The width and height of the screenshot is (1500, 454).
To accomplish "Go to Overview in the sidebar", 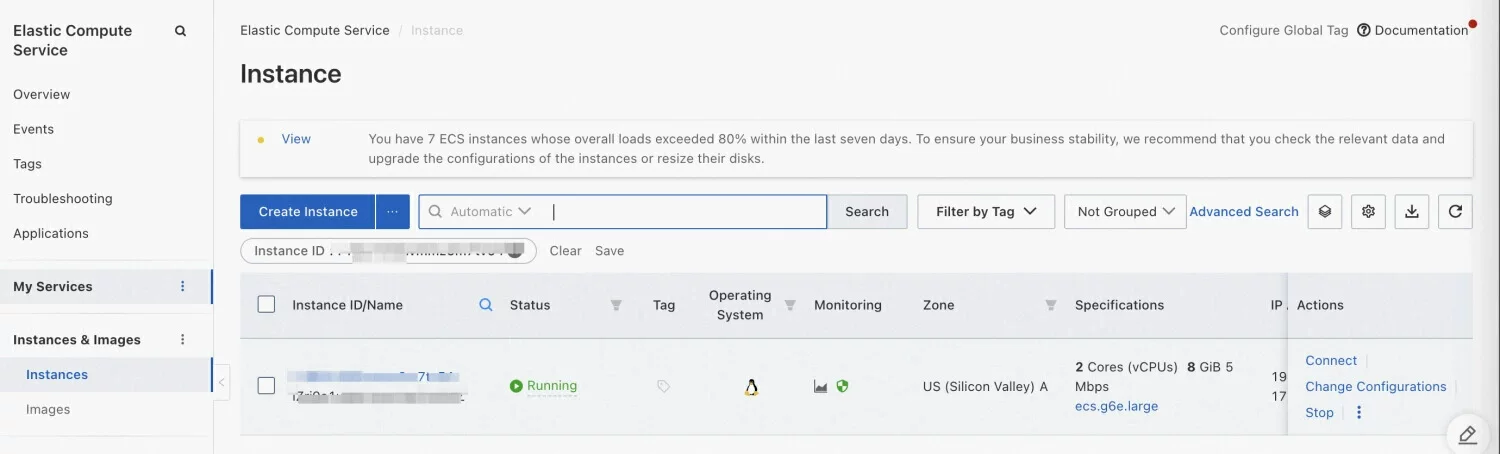I will point(42,94).
